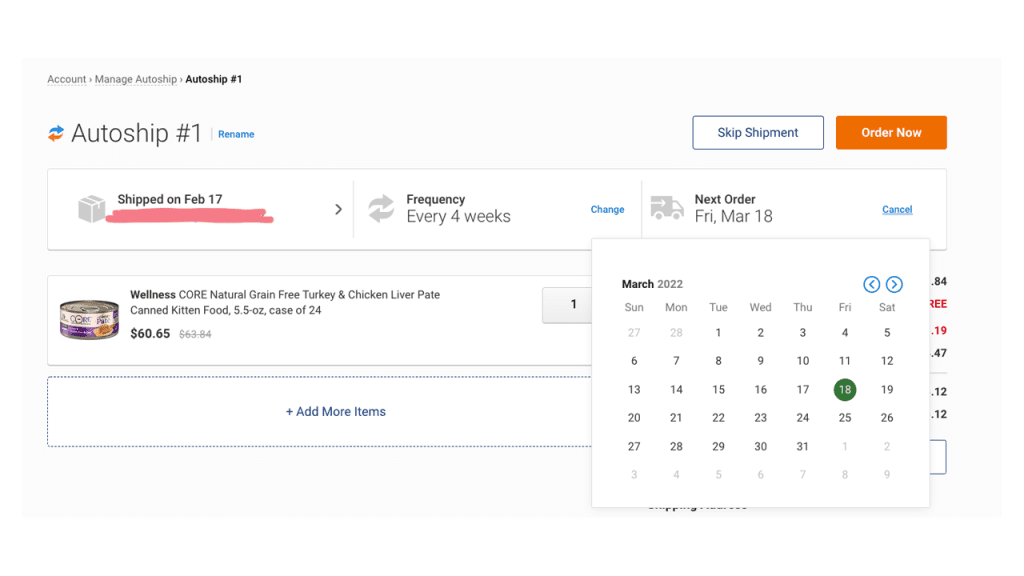Click the quantity field showing 1
This screenshot has height=576, width=1024.
coord(567,304)
